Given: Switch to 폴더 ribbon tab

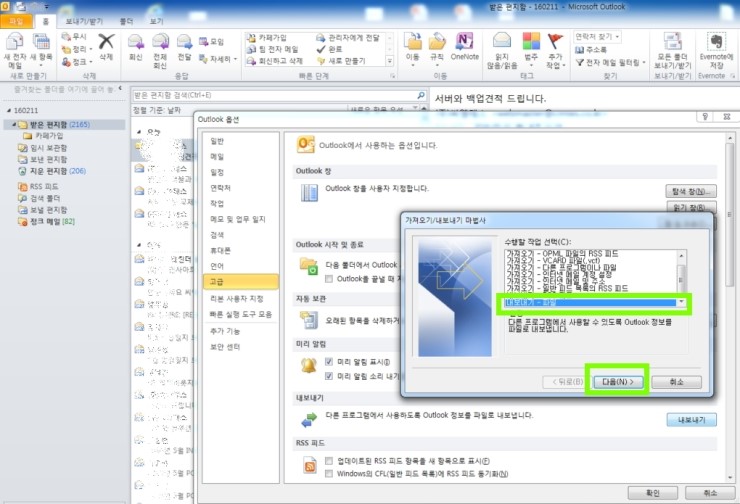Looking at the screenshot, I should (x=126, y=21).
